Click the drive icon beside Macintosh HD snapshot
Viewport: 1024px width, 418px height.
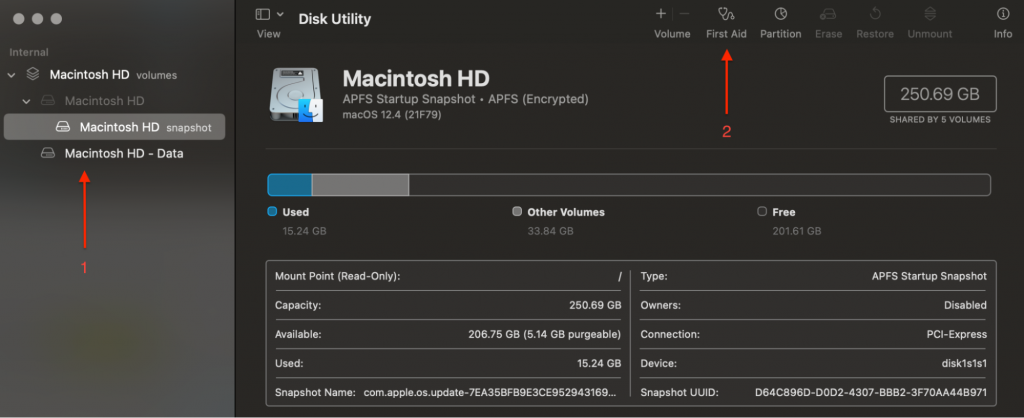click(x=63, y=127)
